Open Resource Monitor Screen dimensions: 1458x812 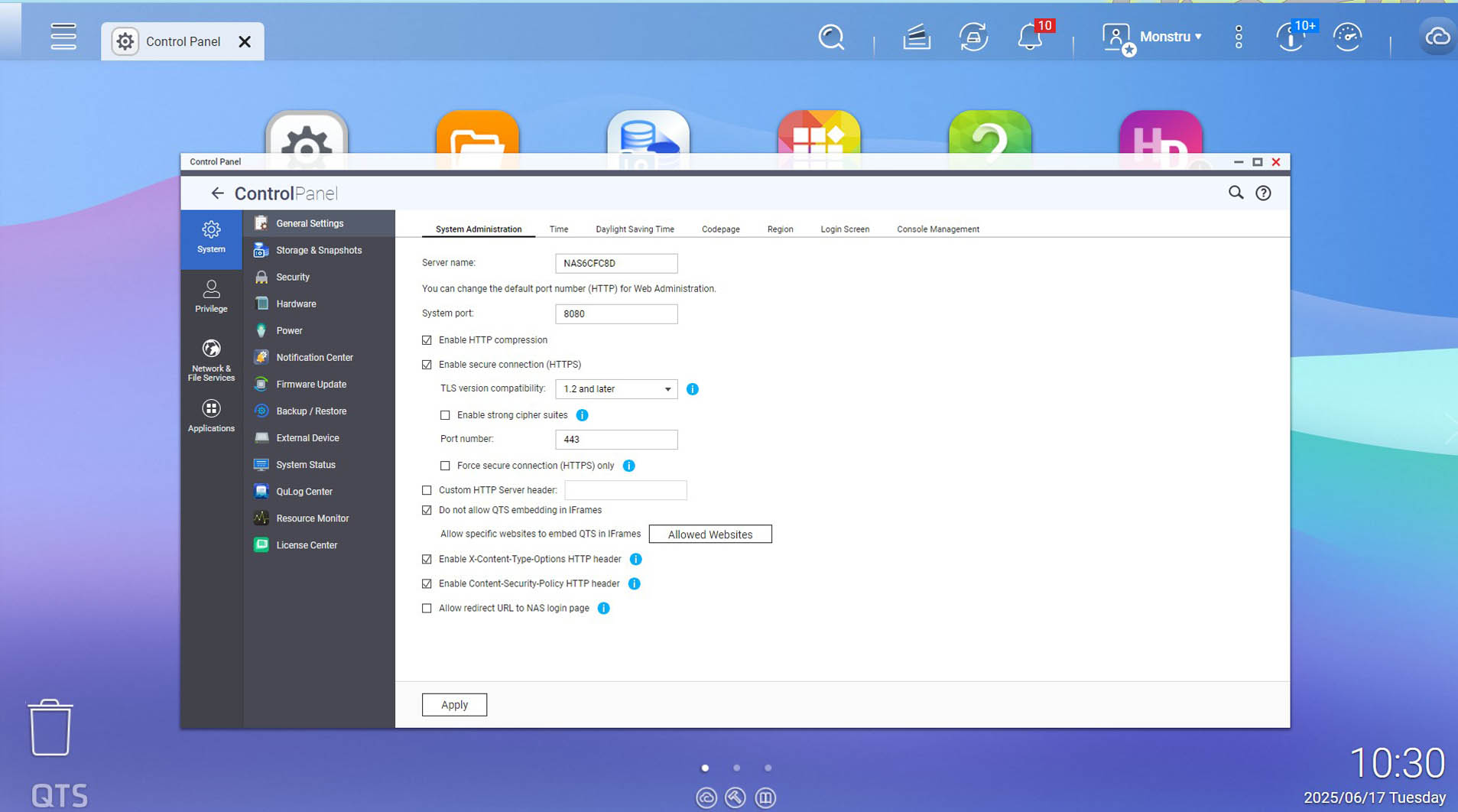pos(319,518)
